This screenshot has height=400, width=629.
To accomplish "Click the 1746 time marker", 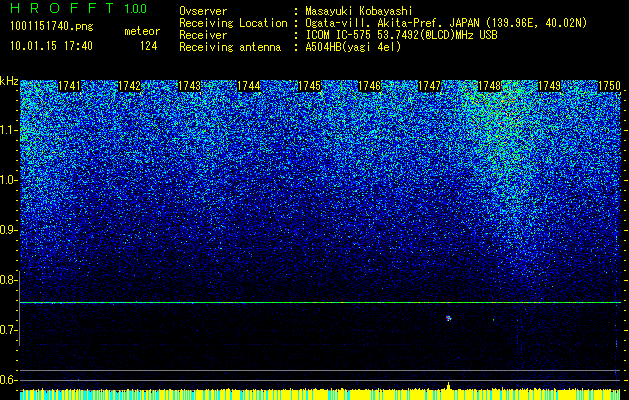I will 369,86.
